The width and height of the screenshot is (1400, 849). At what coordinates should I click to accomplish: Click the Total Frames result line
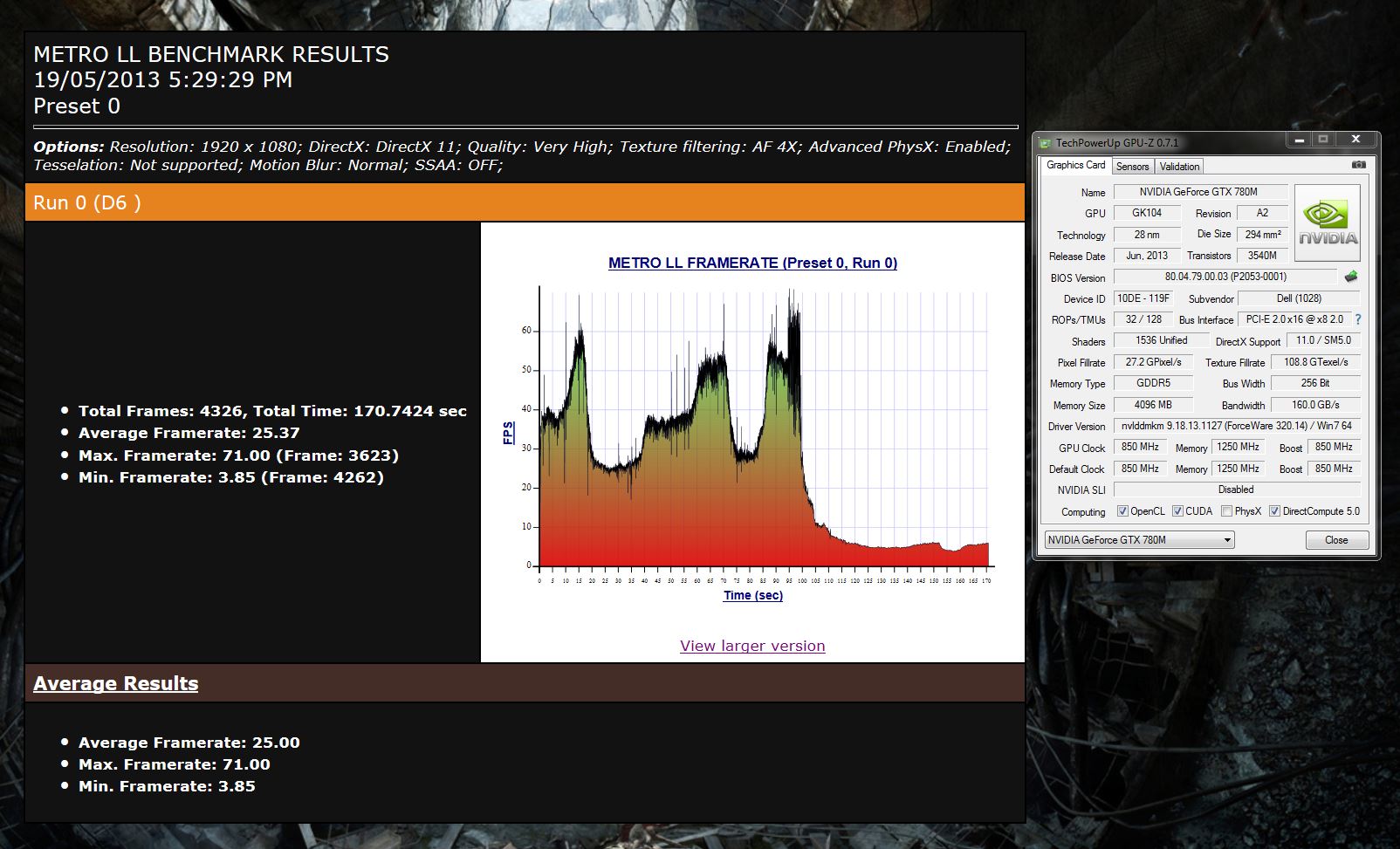tap(272, 411)
